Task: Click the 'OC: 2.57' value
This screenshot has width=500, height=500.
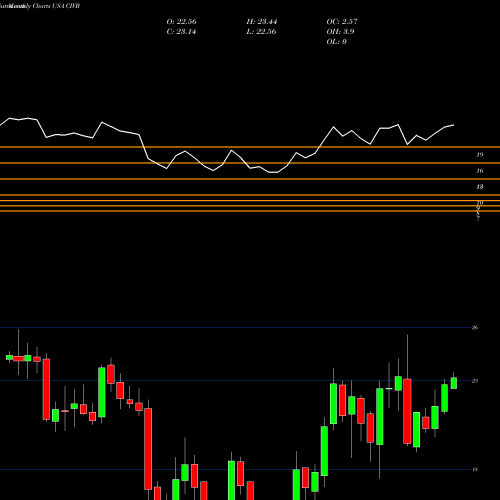Action: point(342,22)
